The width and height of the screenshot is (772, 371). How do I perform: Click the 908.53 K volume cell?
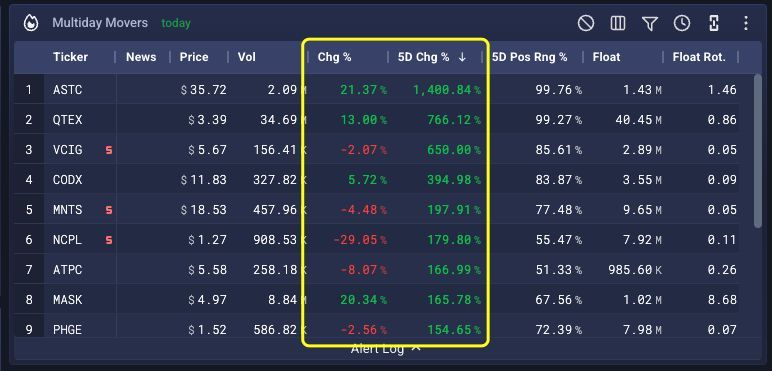point(281,240)
